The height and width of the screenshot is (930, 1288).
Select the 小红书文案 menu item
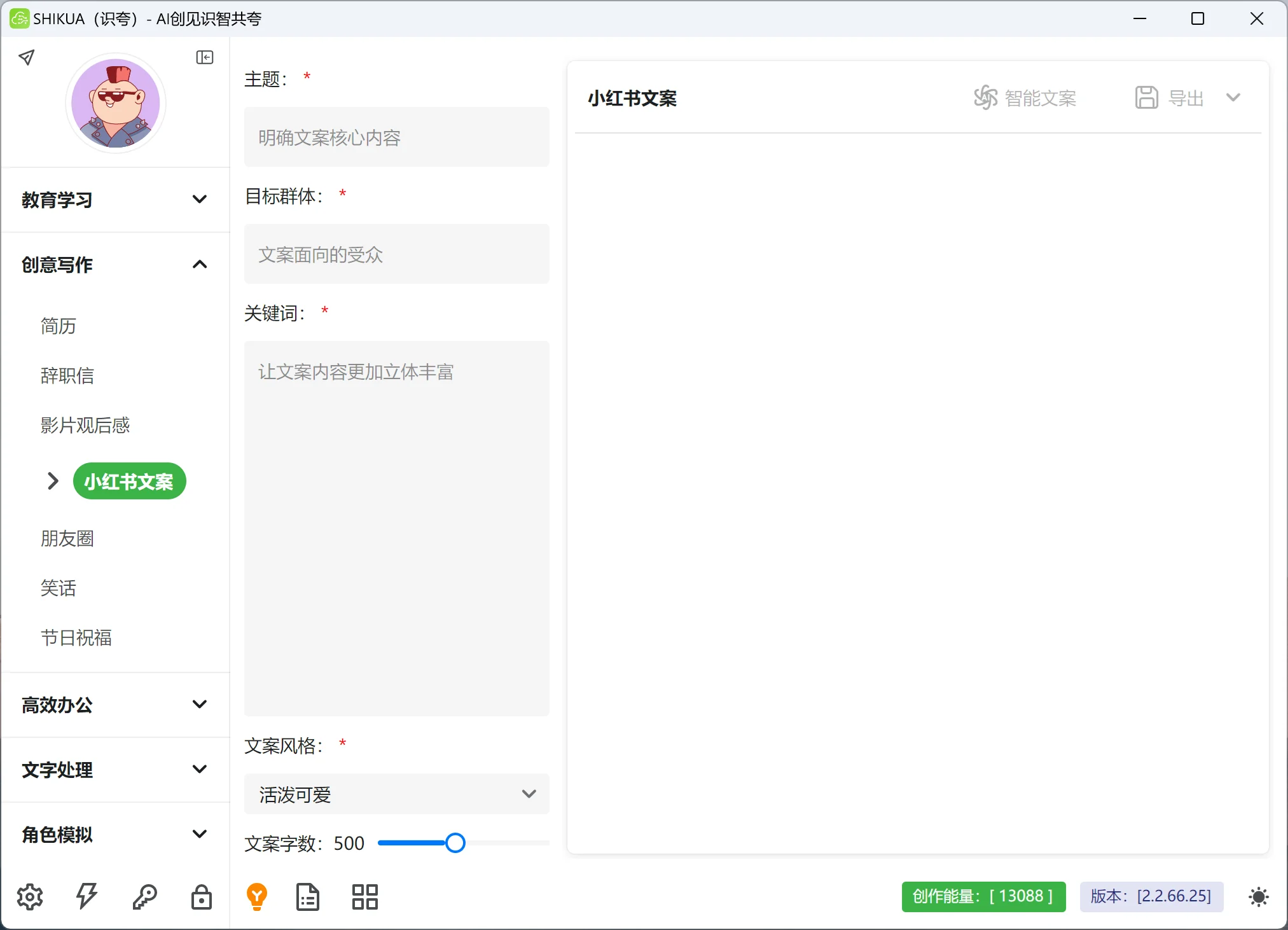(x=129, y=482)
